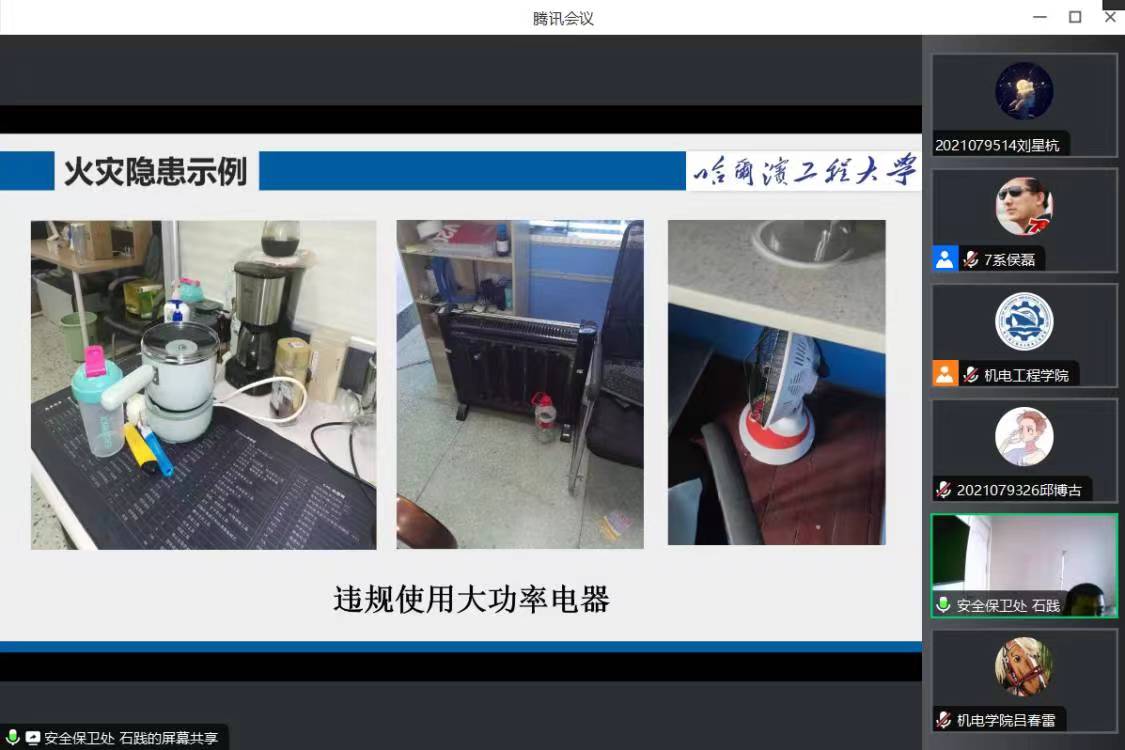Click the muted mic icon beside 机电工程学院
Screen dimensions: 1125x750
(970, 375)
